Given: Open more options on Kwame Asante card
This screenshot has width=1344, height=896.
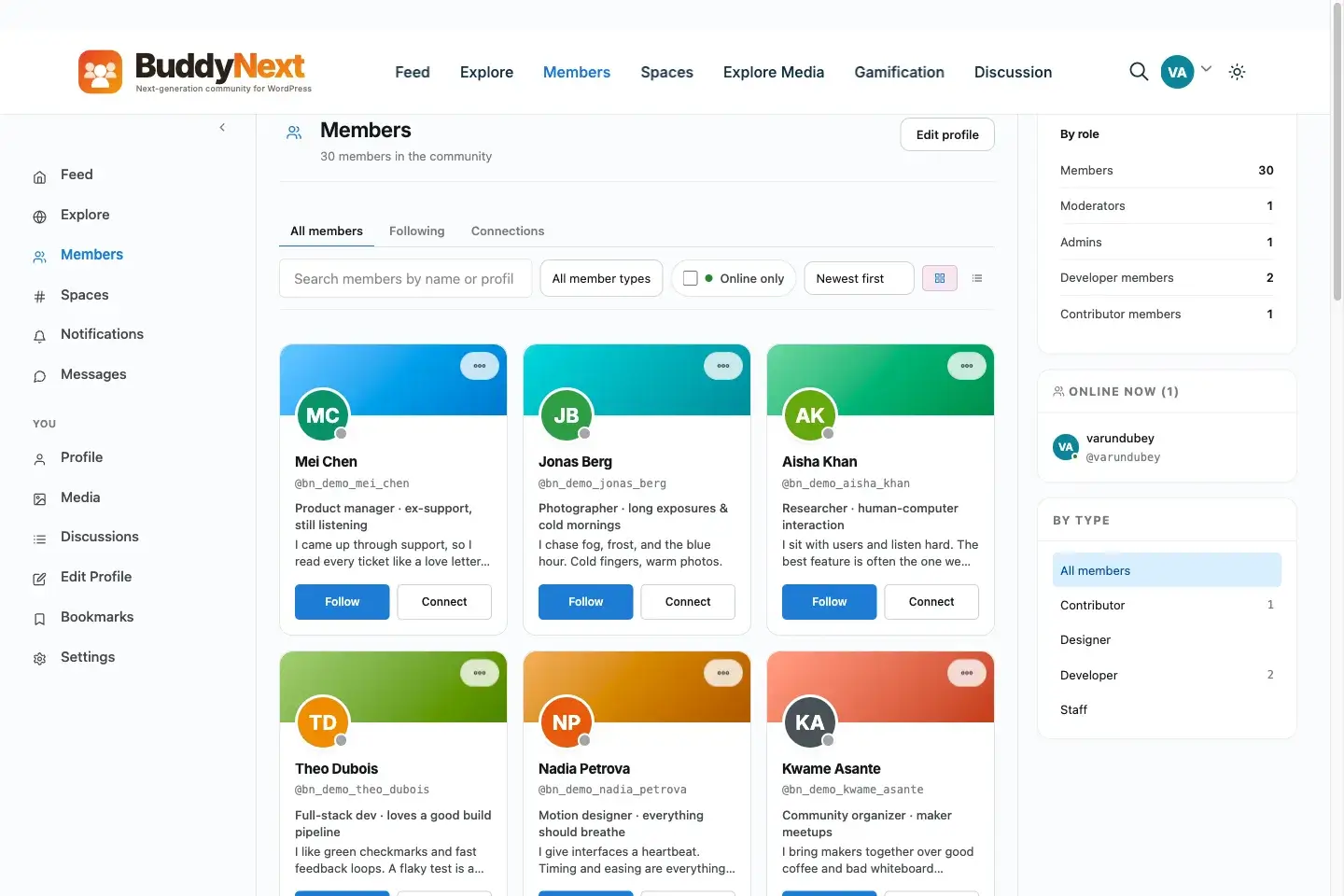Looking at the screenshot, I should coord(967,673).
